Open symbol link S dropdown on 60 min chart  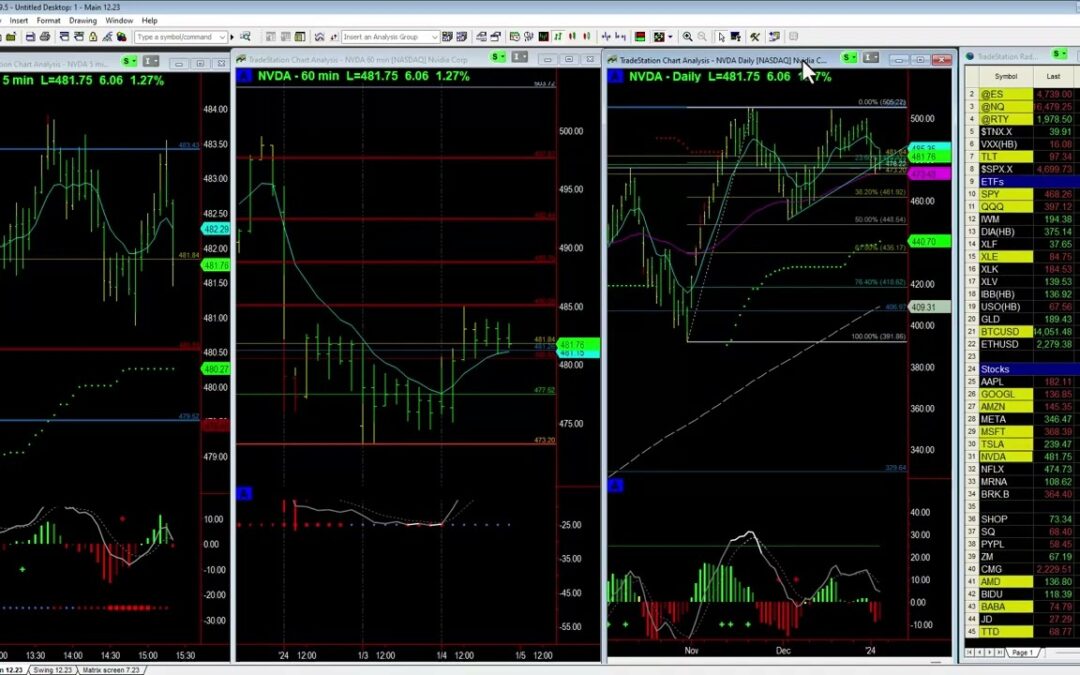point(499,56)
